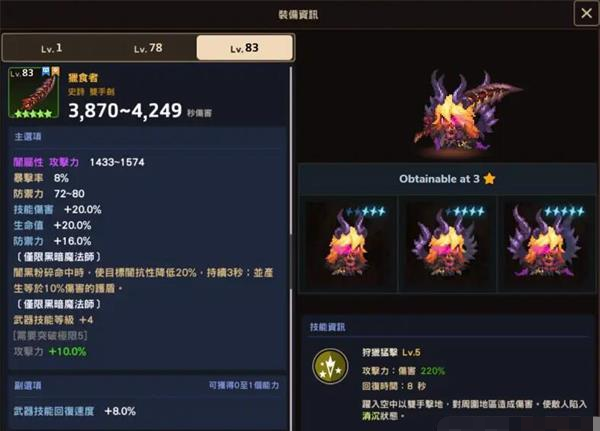Click the gold star beside Obtainable at 3
600x431 pixels.
pyautogui.click(x=489, y=178)
